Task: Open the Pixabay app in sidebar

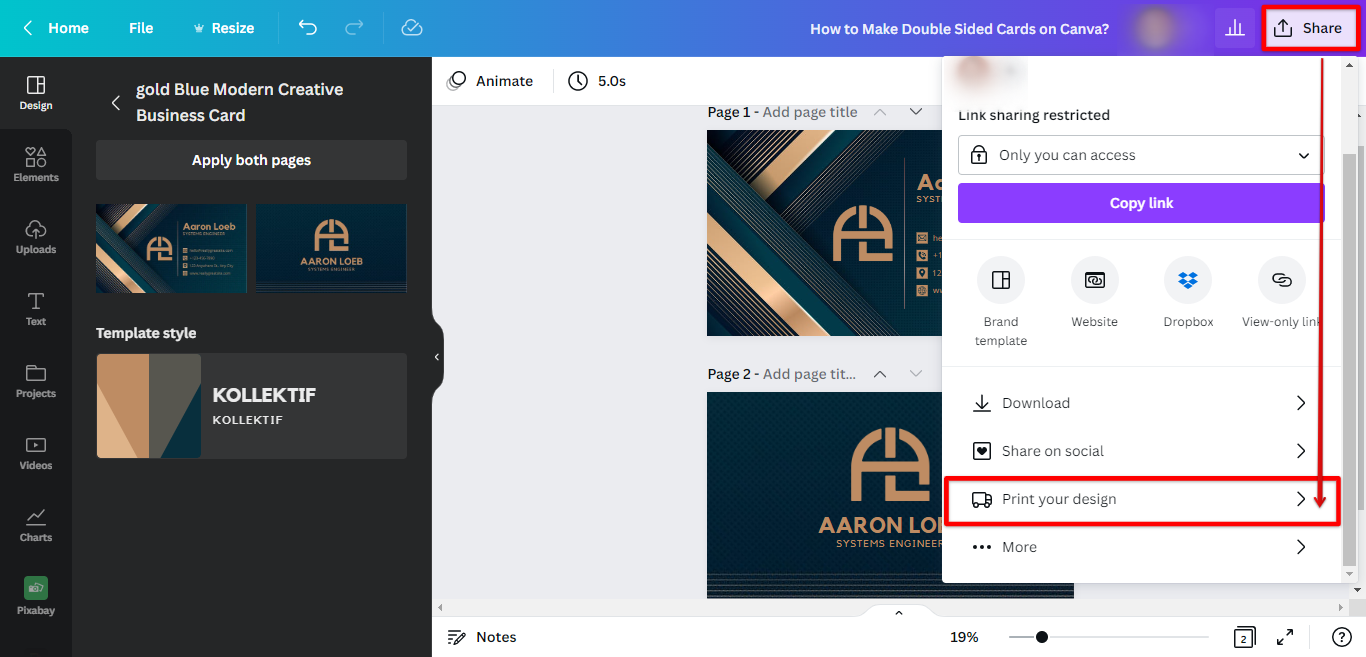Action: pyautogui.click(x=36, y=596)
